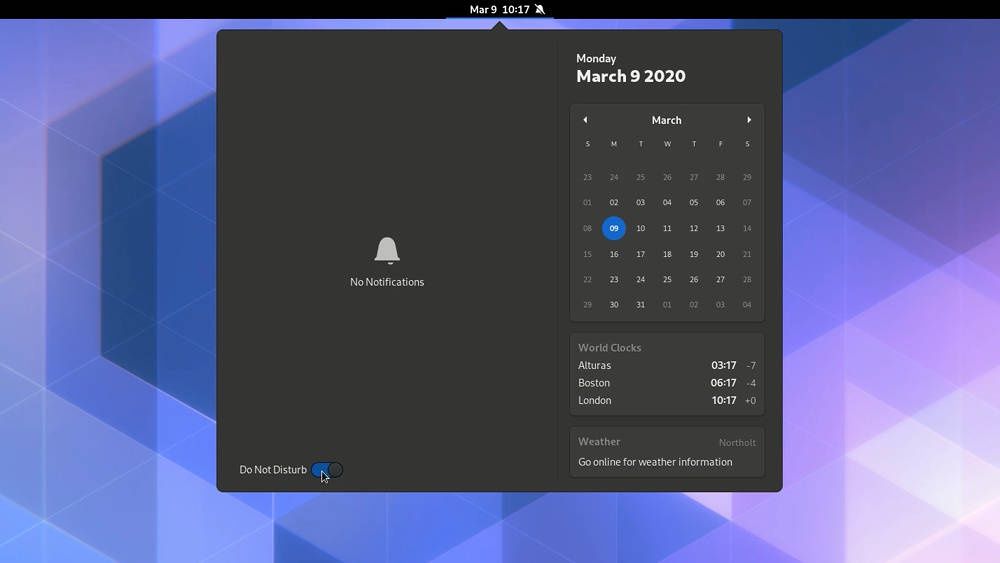
Task: Click the Alturas world clock row
Action: (x=666, y=365)
